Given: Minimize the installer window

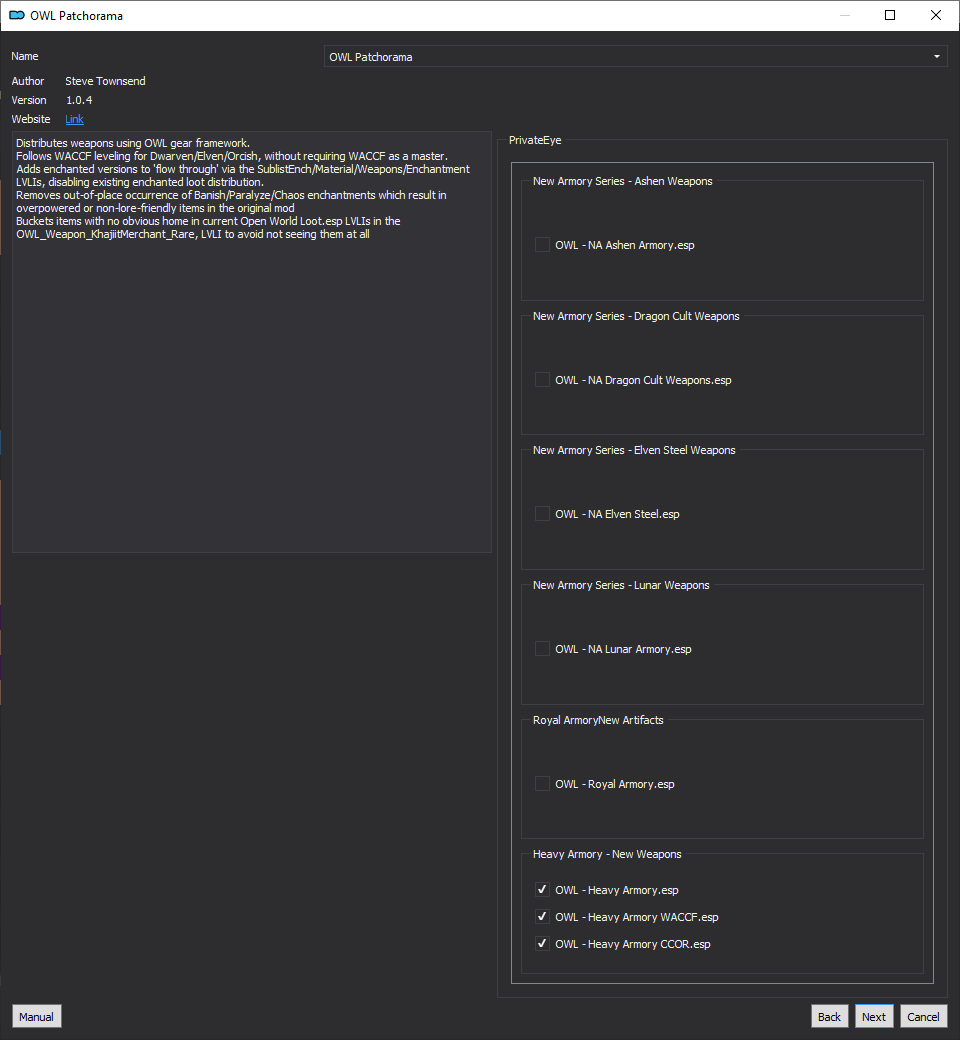Looking at the screenshot, I should coord(845,15).
